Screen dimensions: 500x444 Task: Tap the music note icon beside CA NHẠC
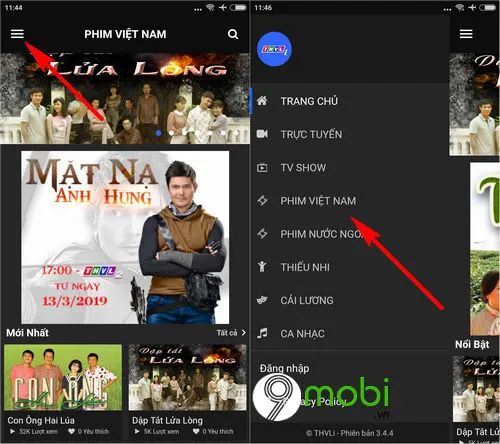262,333
